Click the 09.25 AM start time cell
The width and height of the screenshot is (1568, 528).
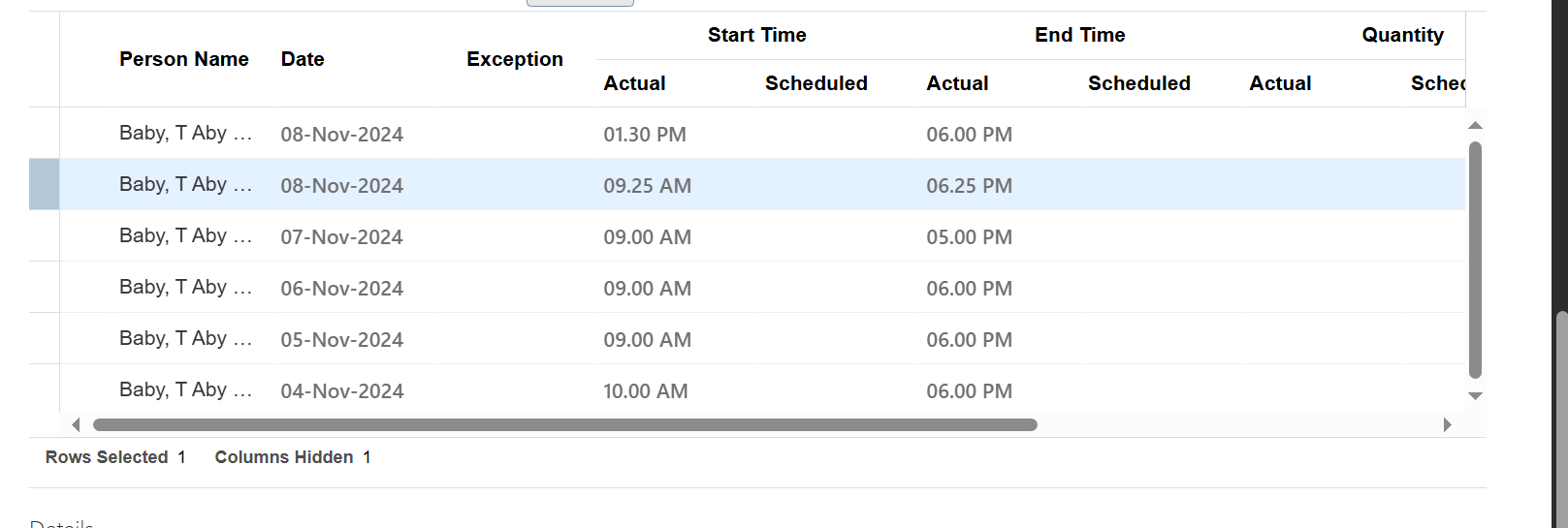(x=648, y=186)
